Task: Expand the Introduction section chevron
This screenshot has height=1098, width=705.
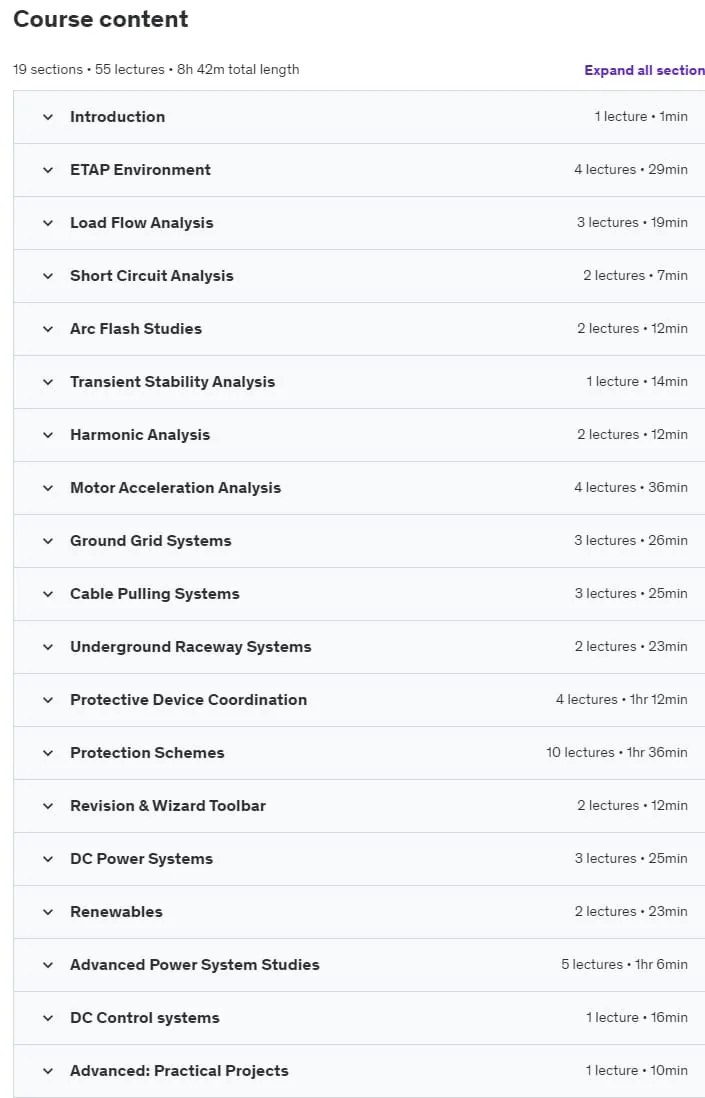Action: point(48,117)
